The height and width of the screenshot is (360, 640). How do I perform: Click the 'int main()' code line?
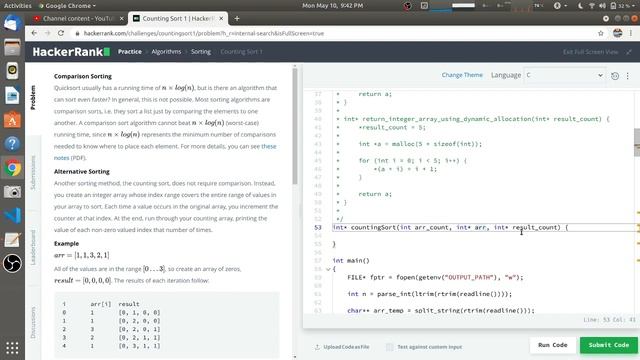click(x=351, y=260)
